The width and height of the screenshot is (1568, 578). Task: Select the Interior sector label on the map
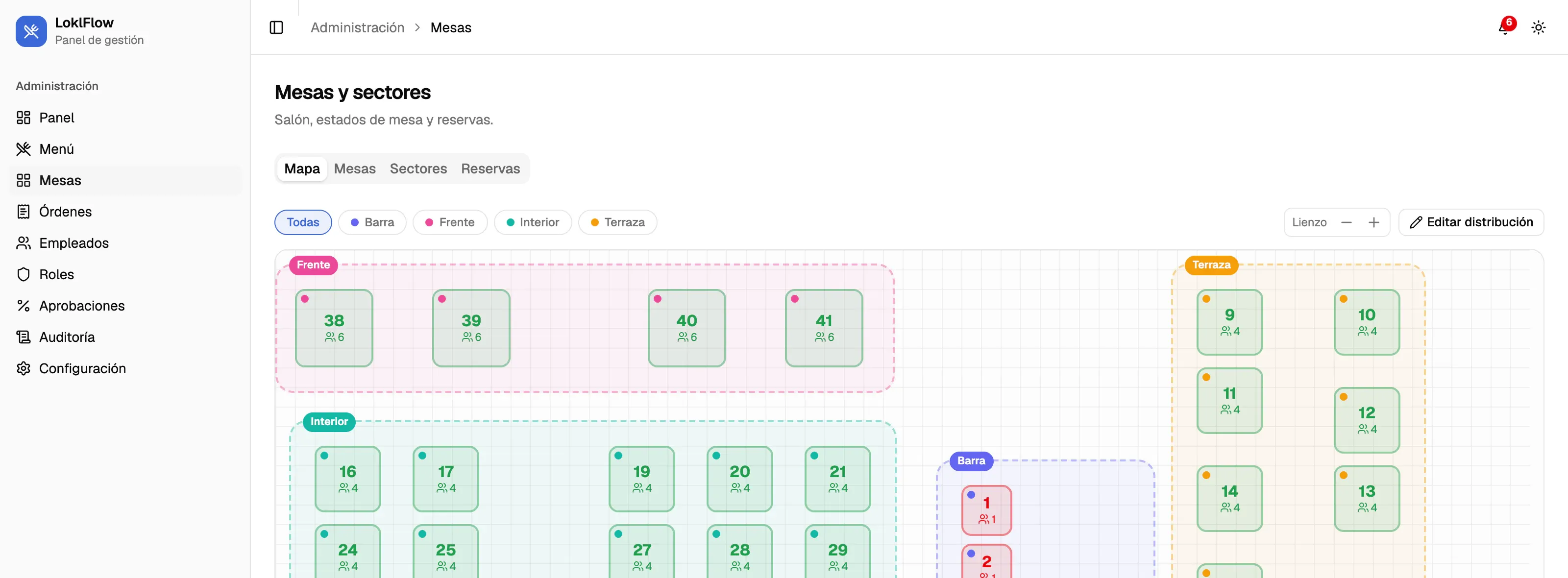(x=329, y=422)
